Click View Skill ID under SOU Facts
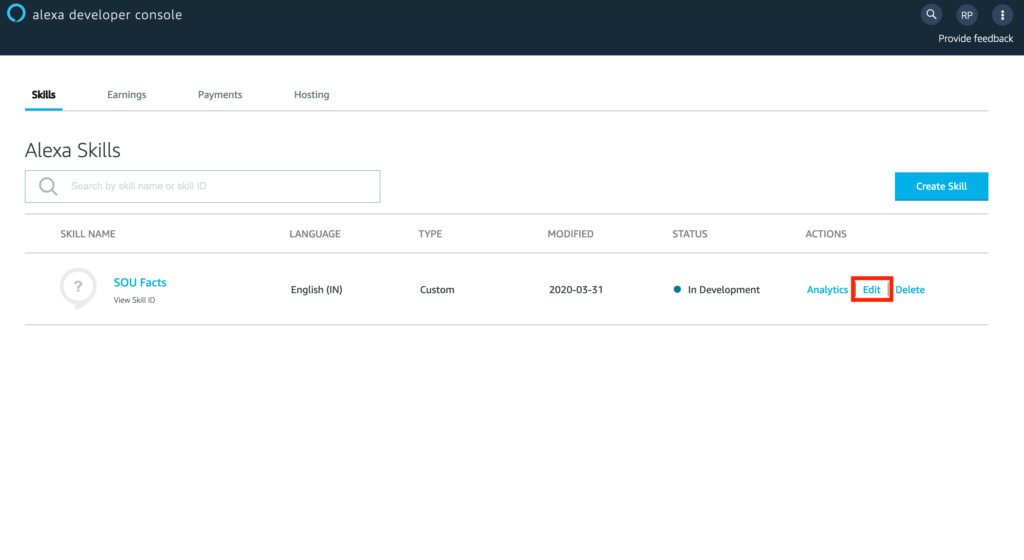Viewport: 1024px width, 560px height. pos(134,300)
